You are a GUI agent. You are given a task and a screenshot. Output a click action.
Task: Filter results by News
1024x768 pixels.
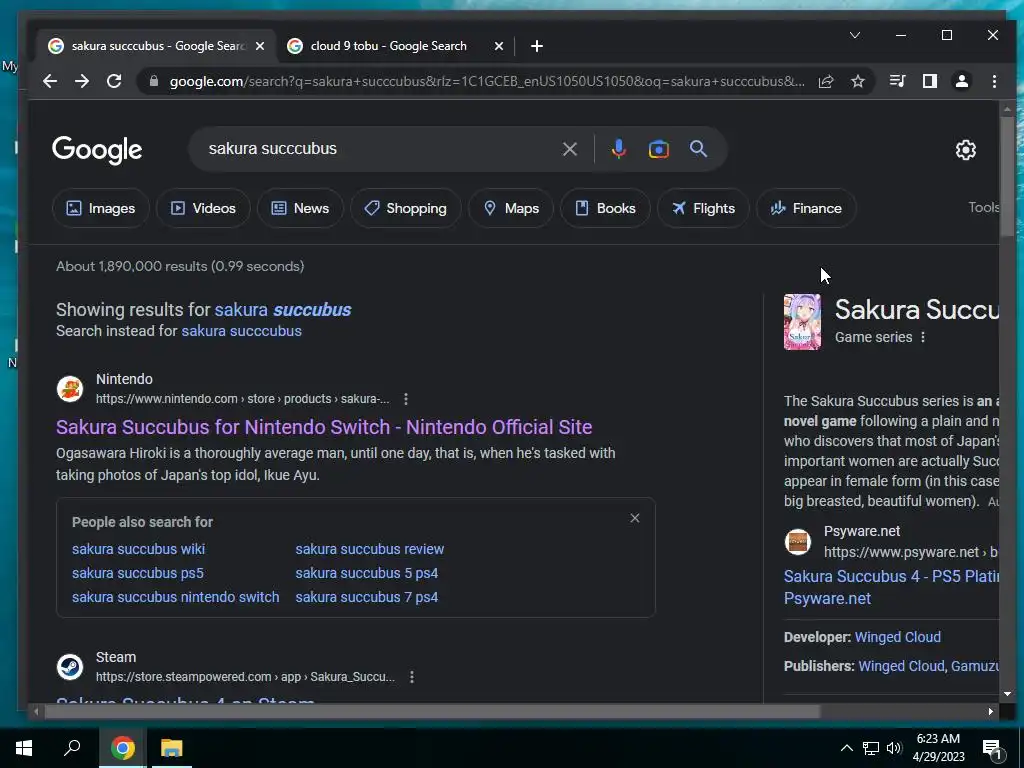(300, 208)
